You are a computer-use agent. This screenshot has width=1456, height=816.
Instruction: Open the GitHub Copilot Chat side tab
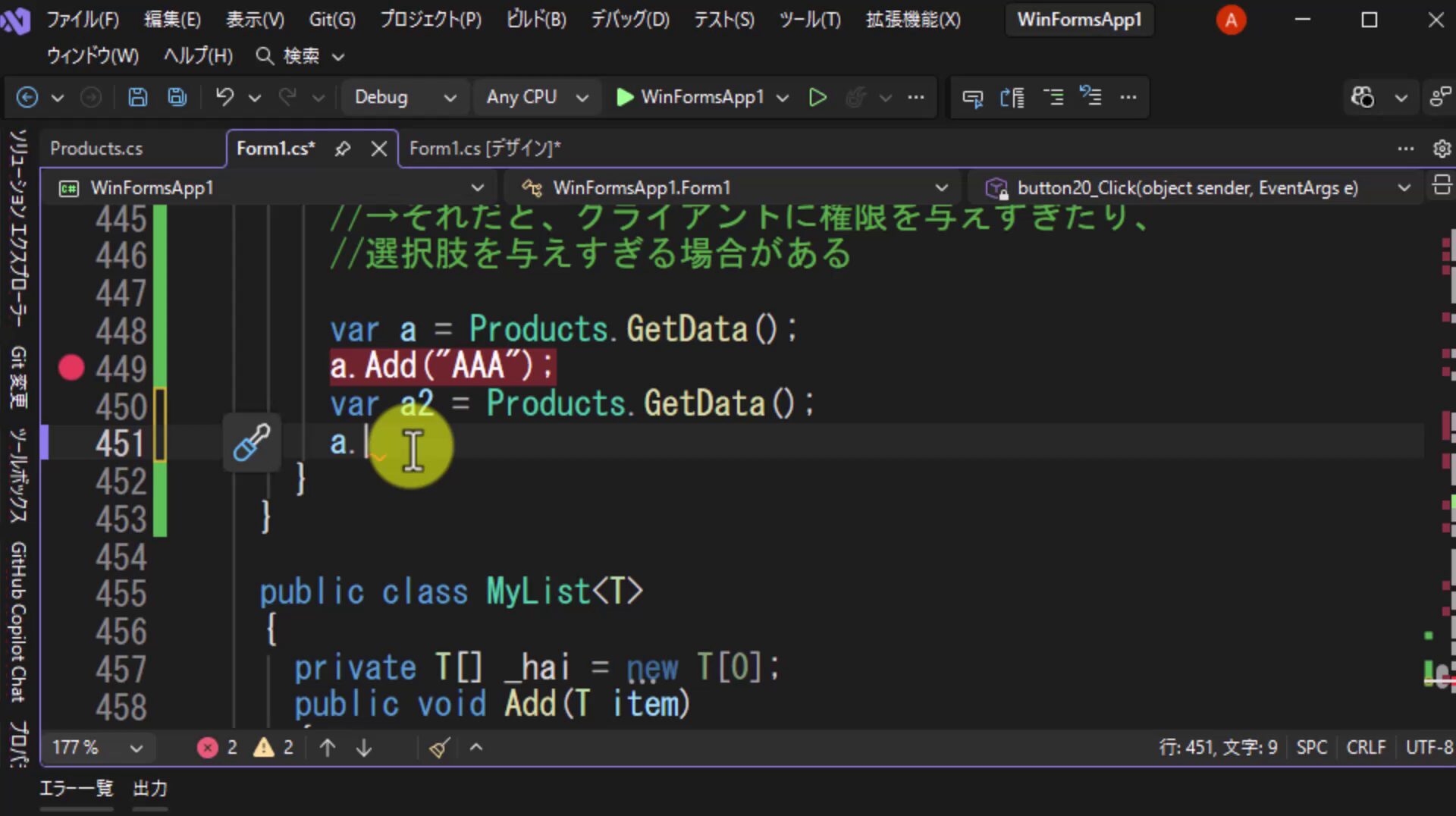pos(19,623)
